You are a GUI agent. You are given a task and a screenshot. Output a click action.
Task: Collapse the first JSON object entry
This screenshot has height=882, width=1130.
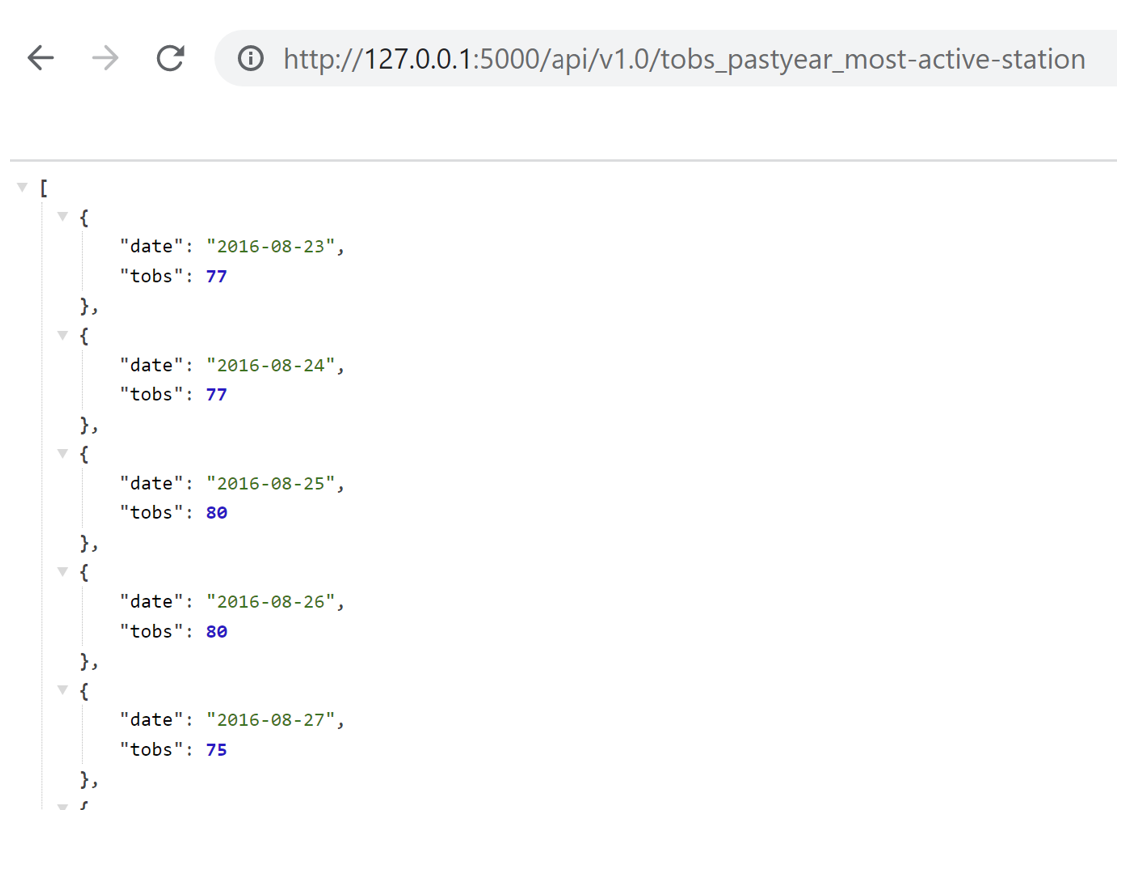(62, 216)
